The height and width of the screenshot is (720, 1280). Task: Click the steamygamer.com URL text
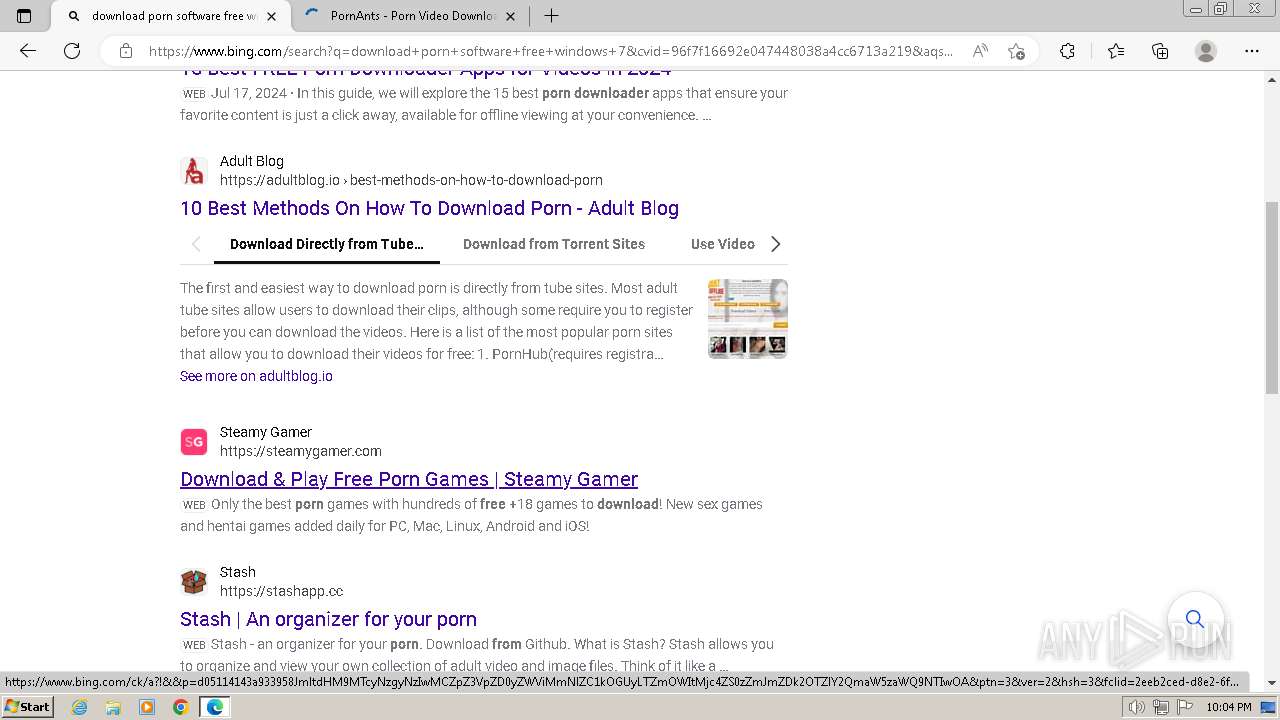pyautogui.click(x=301, y=451)
